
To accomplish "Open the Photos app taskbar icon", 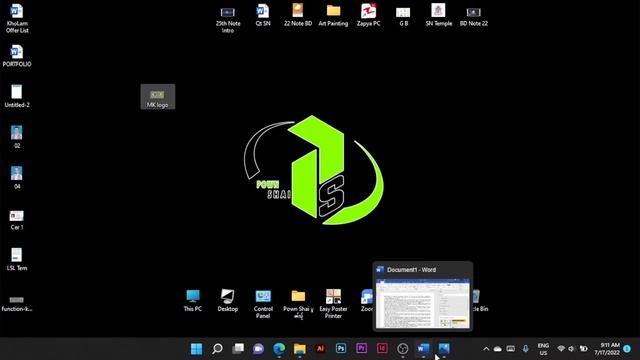I will [x=444, y=349].
